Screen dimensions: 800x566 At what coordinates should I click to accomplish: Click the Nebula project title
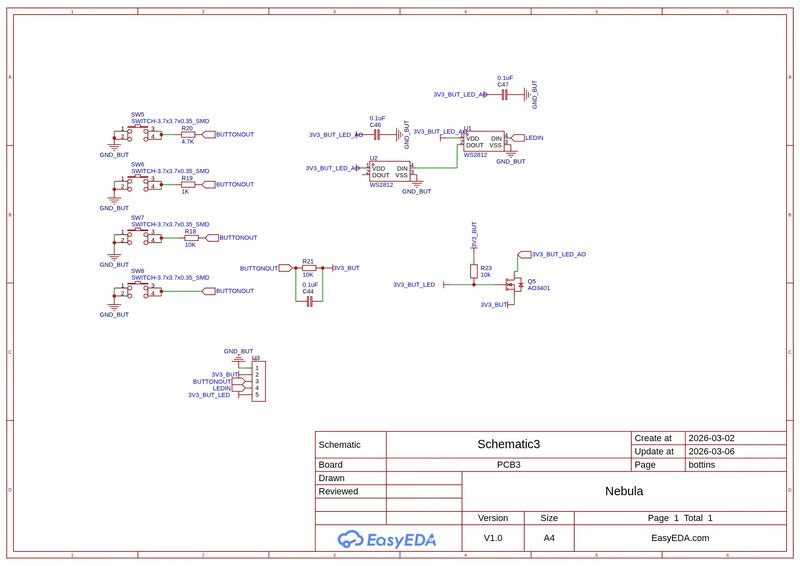[x=624, y=491]
